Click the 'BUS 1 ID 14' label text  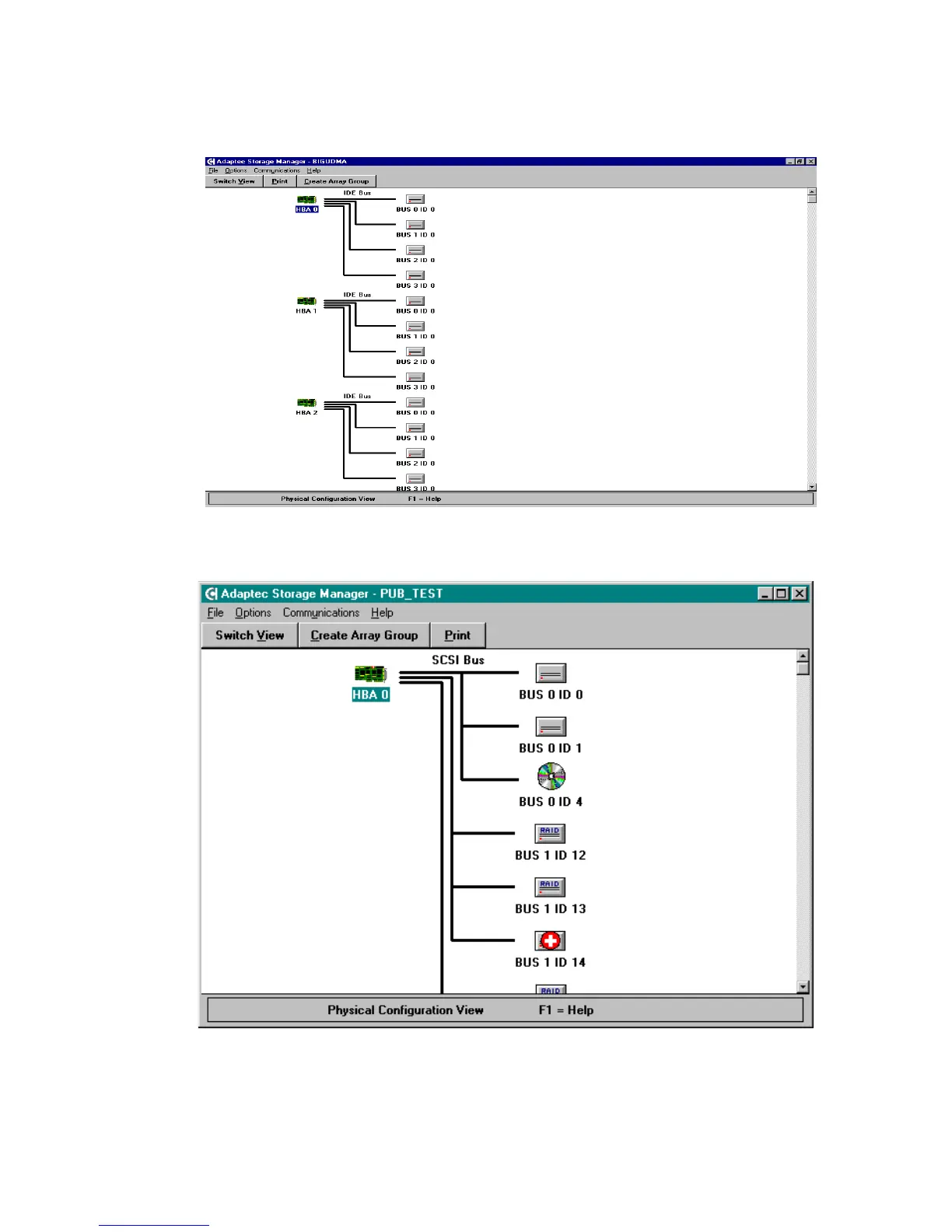point(550,962)
